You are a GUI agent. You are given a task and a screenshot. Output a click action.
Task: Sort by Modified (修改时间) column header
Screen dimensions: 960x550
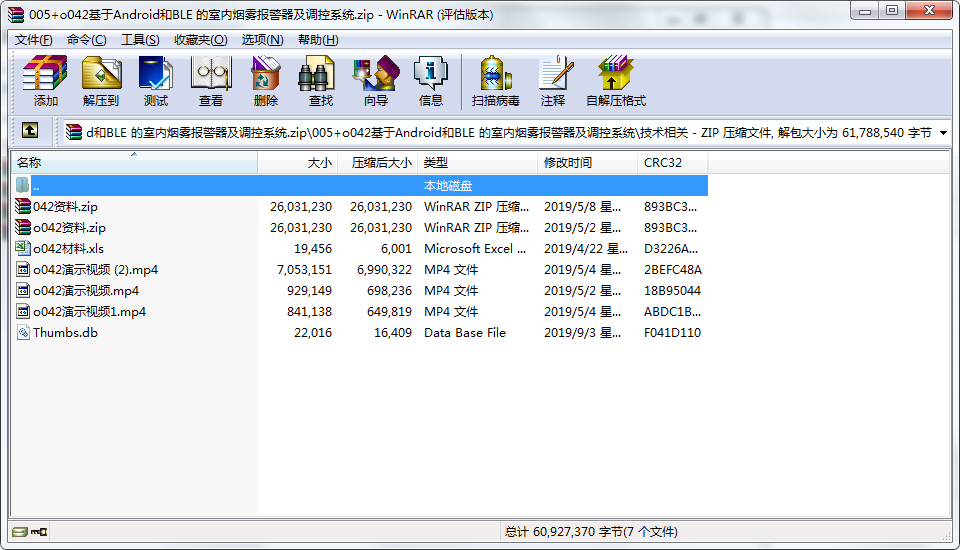tap(587, 162)
